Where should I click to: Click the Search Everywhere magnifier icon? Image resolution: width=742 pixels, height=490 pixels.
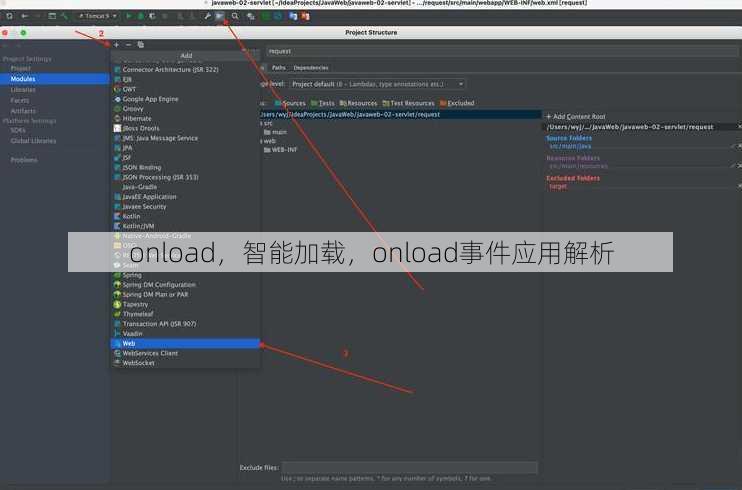point(235,16)
